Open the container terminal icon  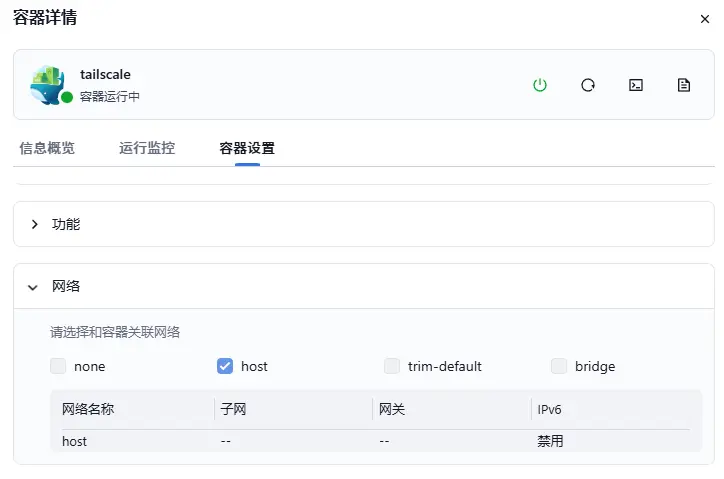[636, 85]
